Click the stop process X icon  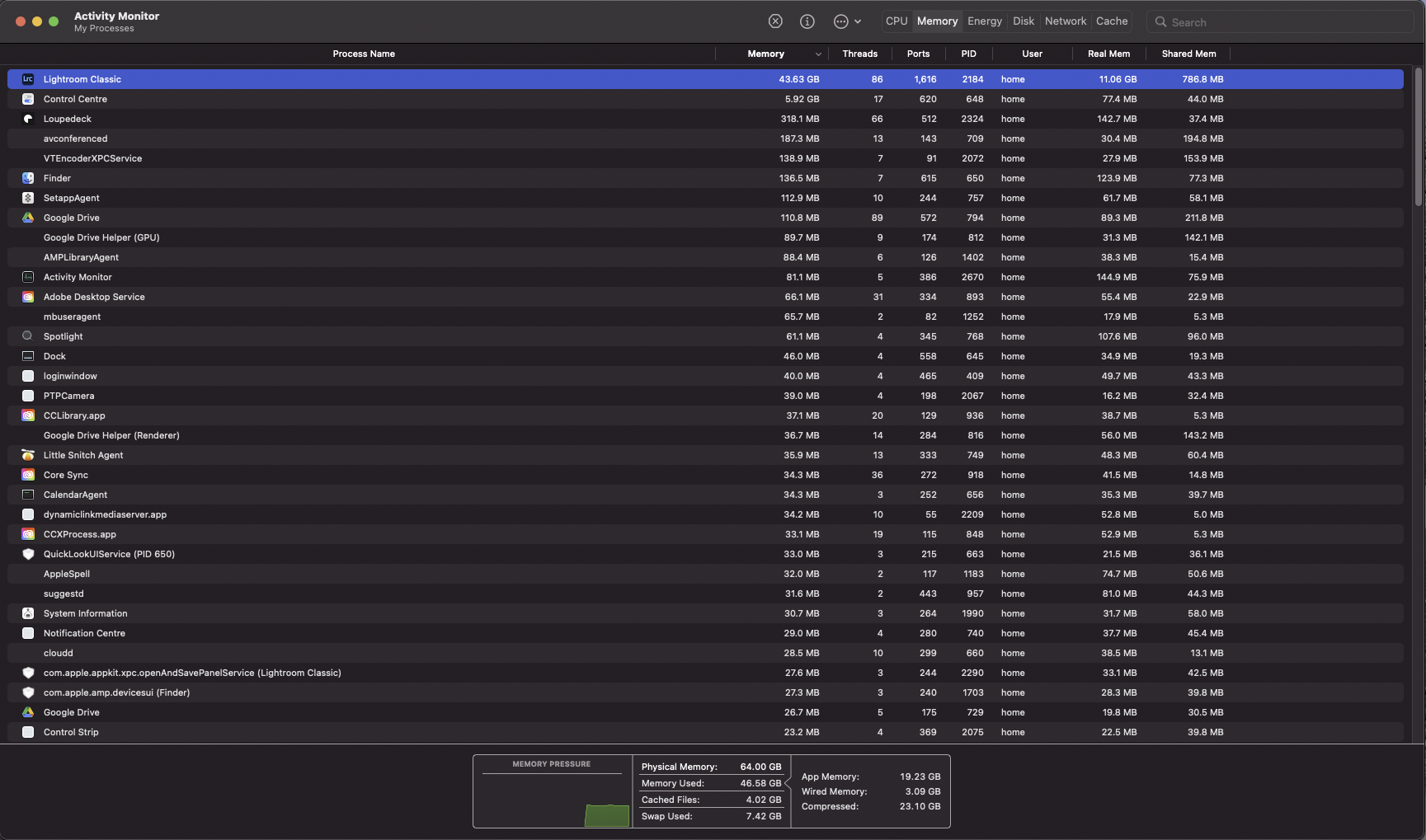coord(774,21)
